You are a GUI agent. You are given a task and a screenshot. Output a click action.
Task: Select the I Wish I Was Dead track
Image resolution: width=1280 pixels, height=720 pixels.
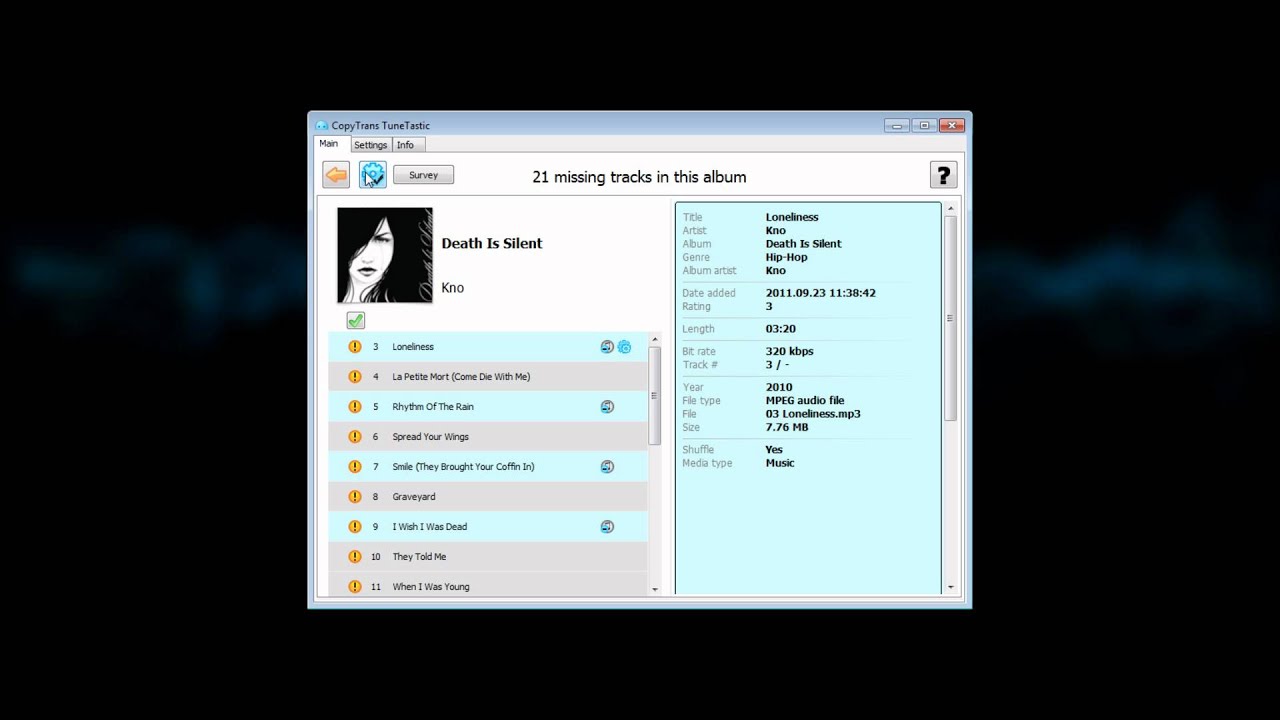click(x=488, y=527)
